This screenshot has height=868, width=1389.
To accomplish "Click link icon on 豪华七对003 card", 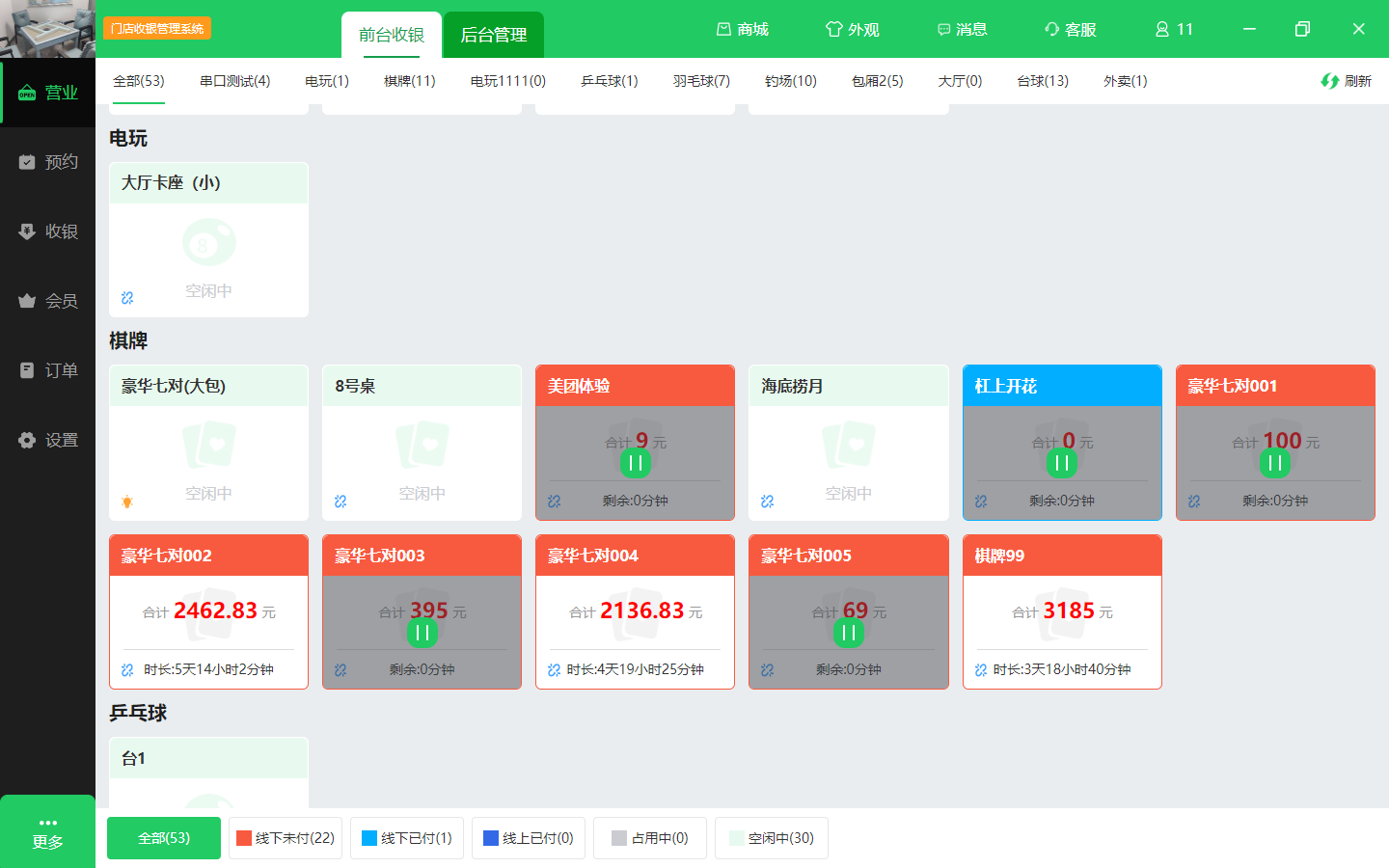I will pyautogui.click(x=340, y=670).
